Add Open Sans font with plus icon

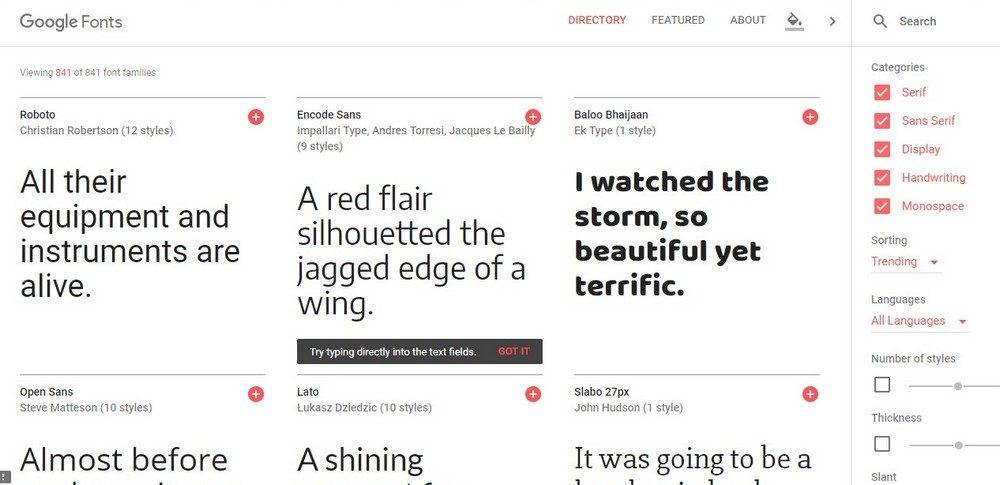256,394
